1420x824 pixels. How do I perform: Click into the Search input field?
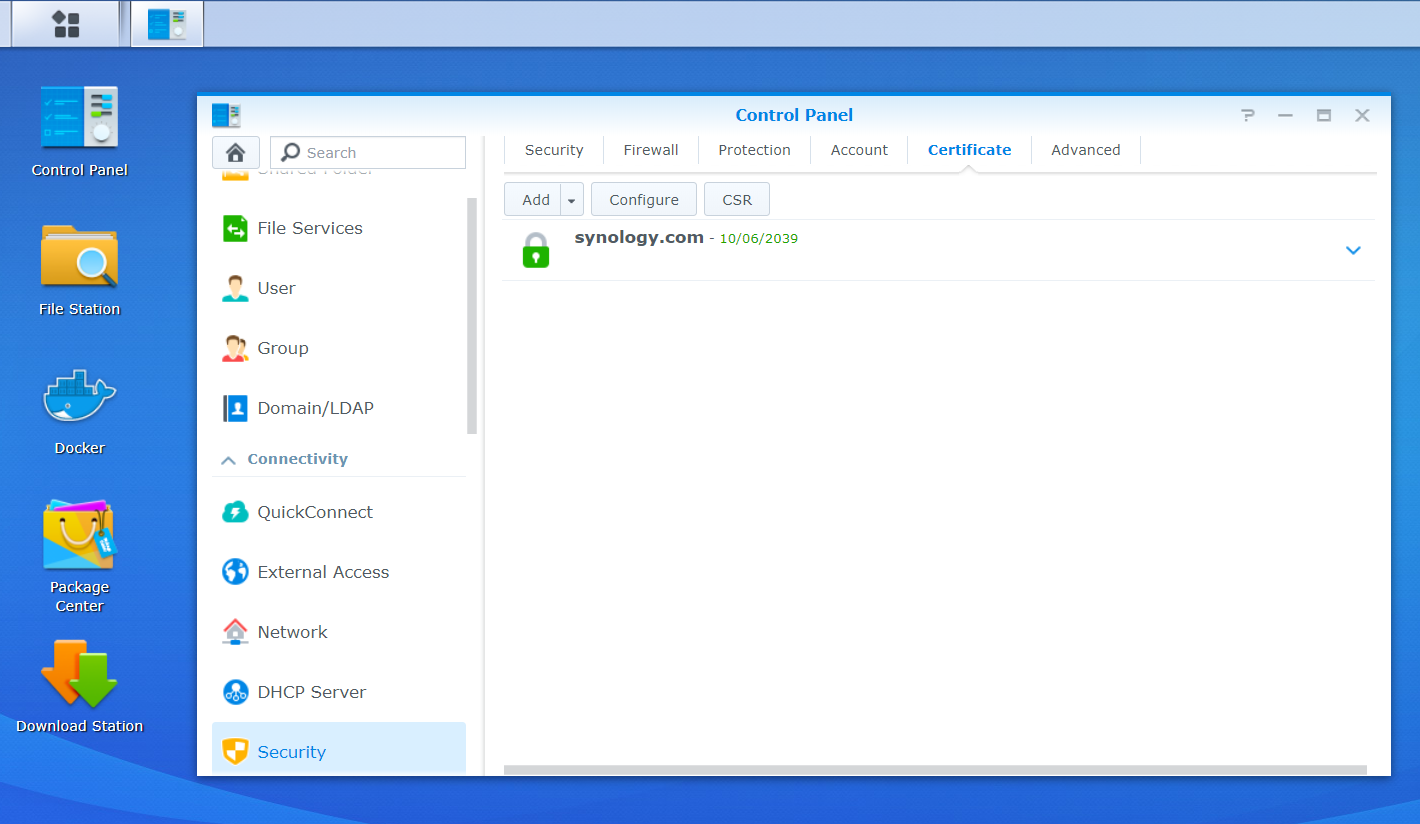coord(368,152)
